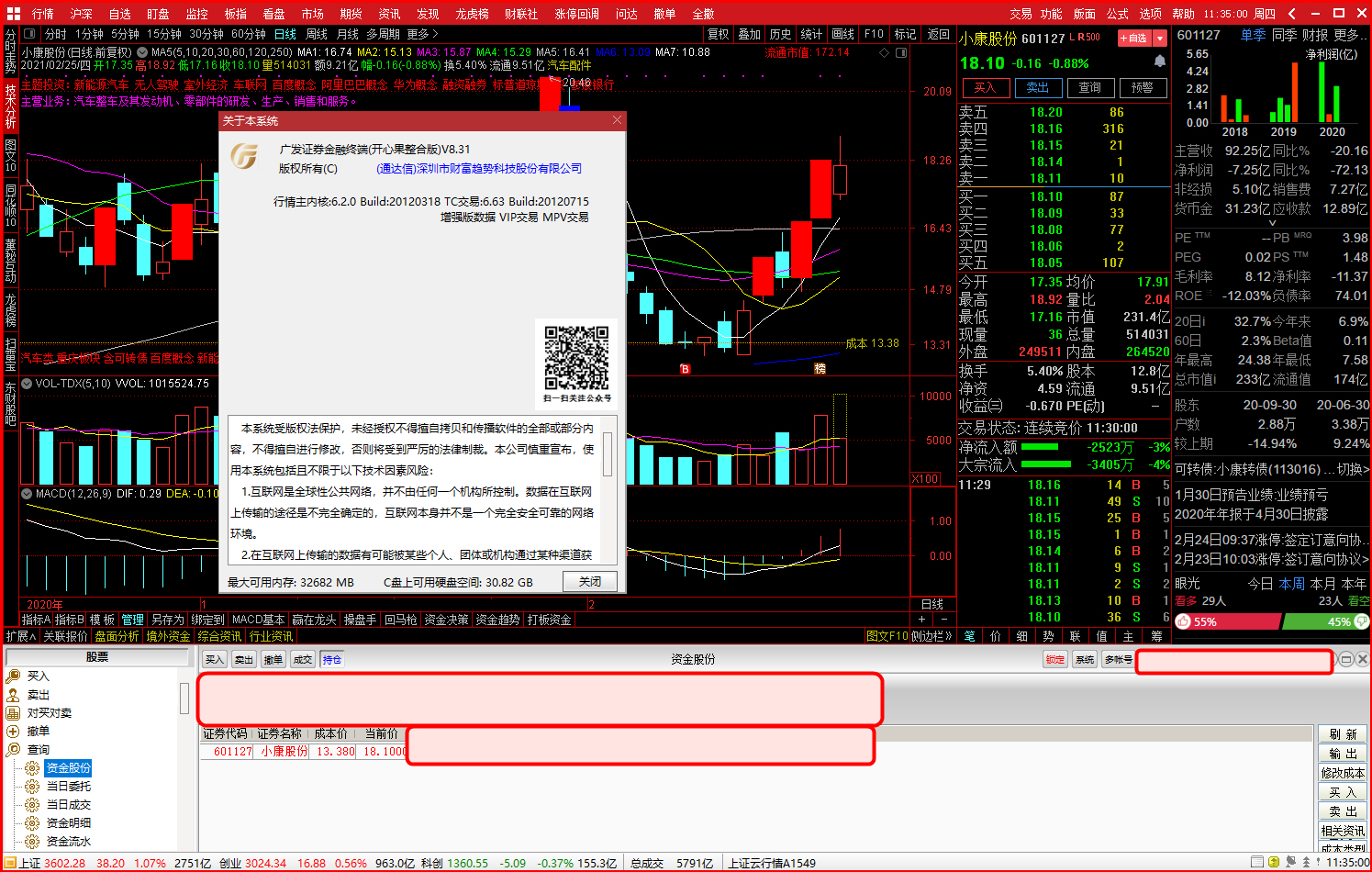Click the 价 tab icon under quote panel

(x=996, y=636)
